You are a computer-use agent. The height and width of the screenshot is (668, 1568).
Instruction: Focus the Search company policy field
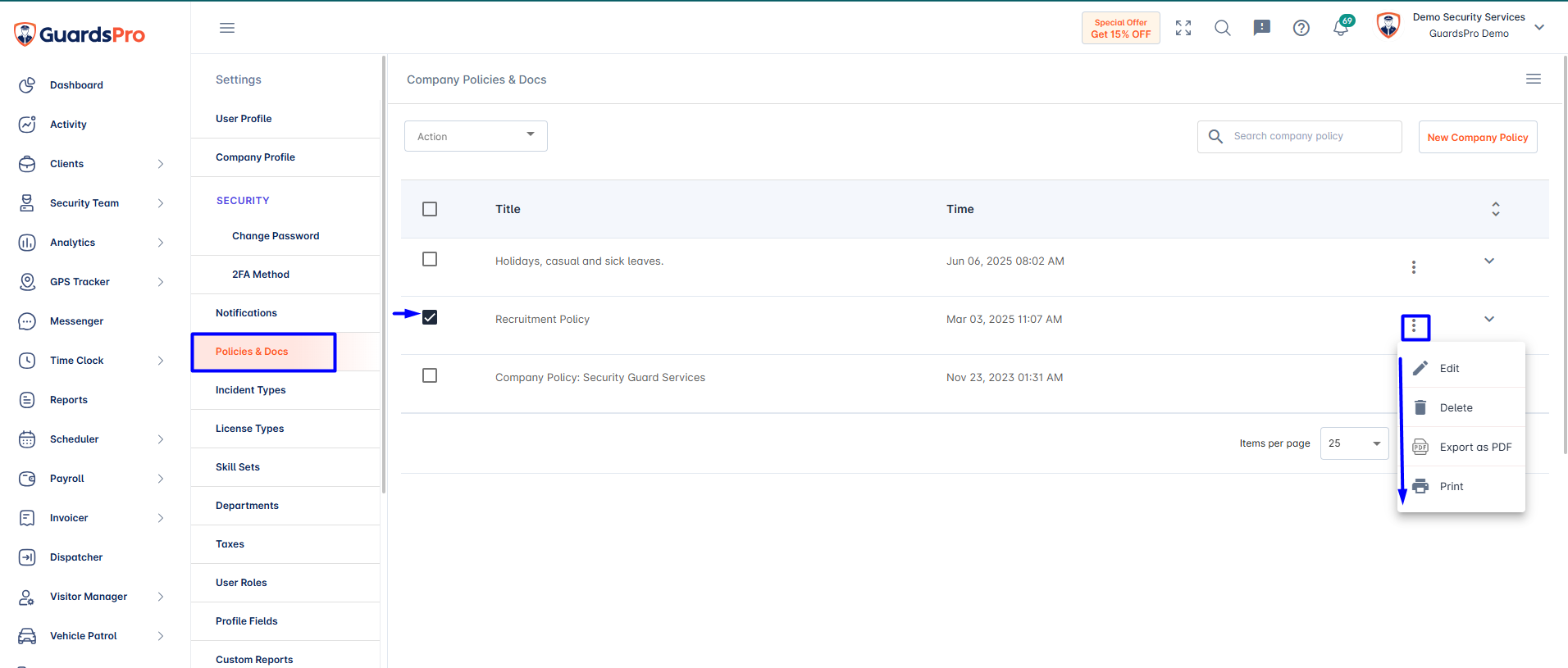click(1300, 136)
